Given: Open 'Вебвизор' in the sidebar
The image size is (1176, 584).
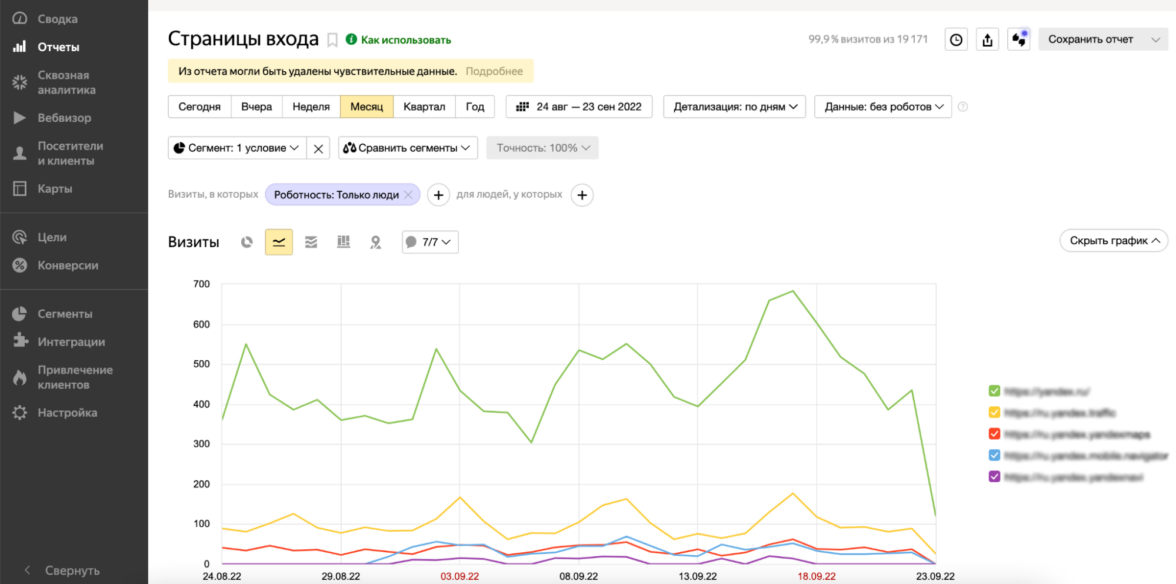Looking at the screenshot, I should coord(64,118).
